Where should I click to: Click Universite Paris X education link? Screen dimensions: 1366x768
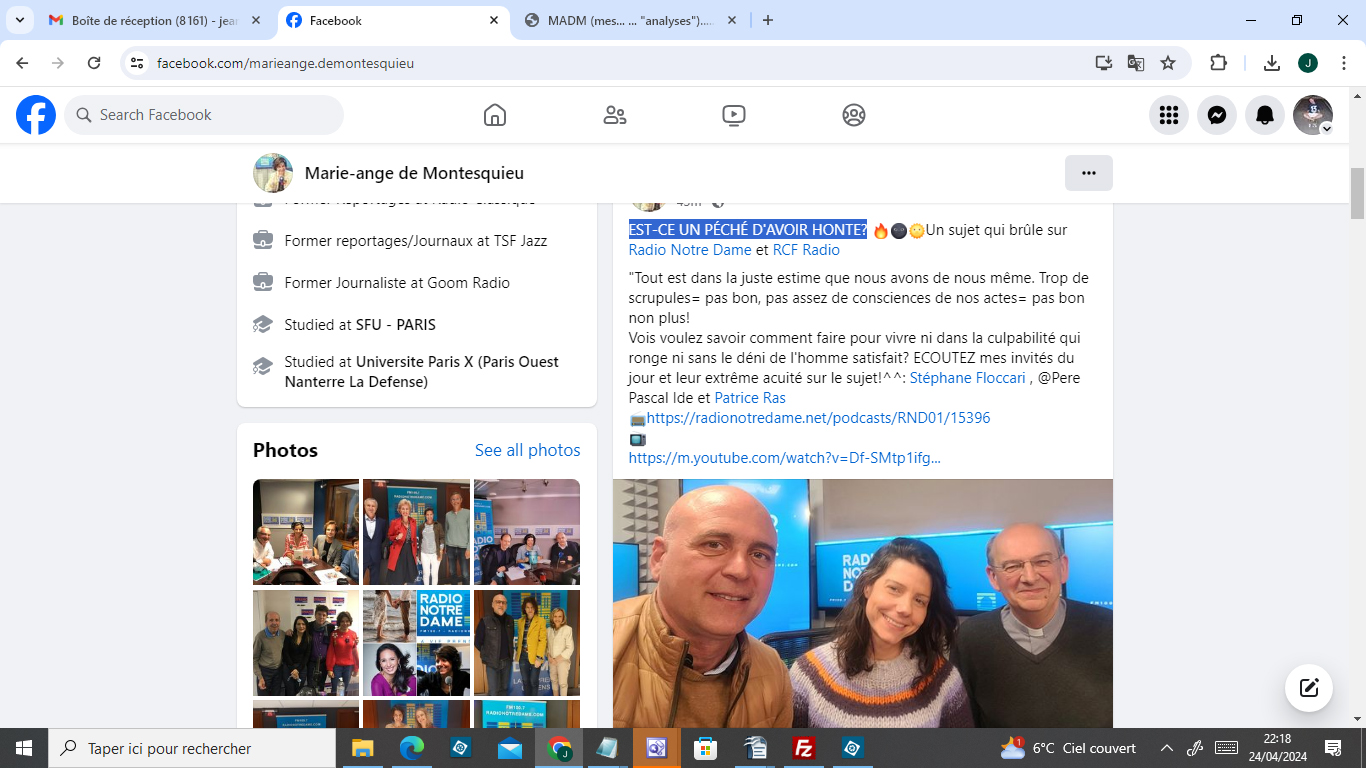coord(421,372)
